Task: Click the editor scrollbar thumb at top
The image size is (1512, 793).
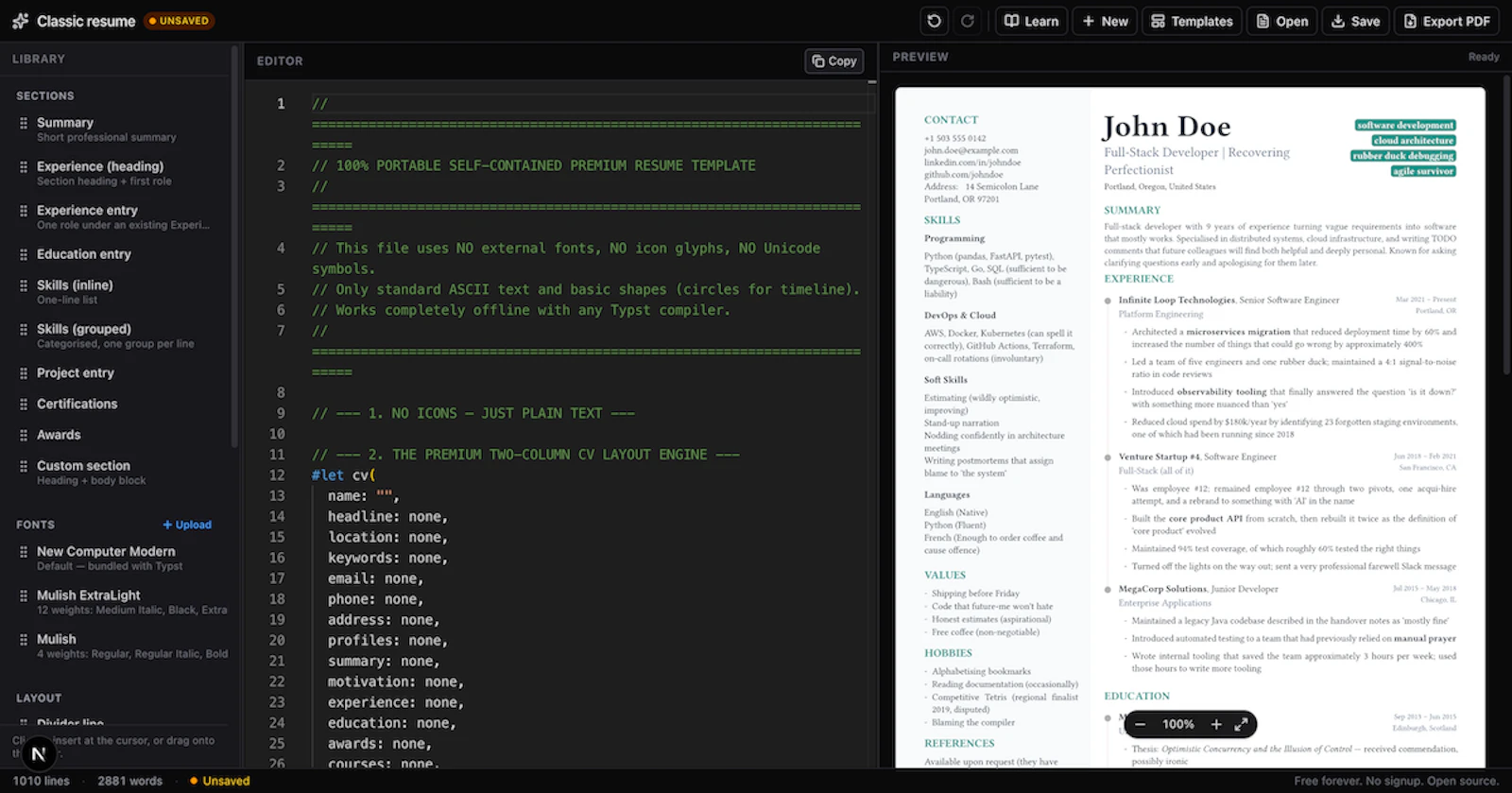Action: [x=872, y=82]
